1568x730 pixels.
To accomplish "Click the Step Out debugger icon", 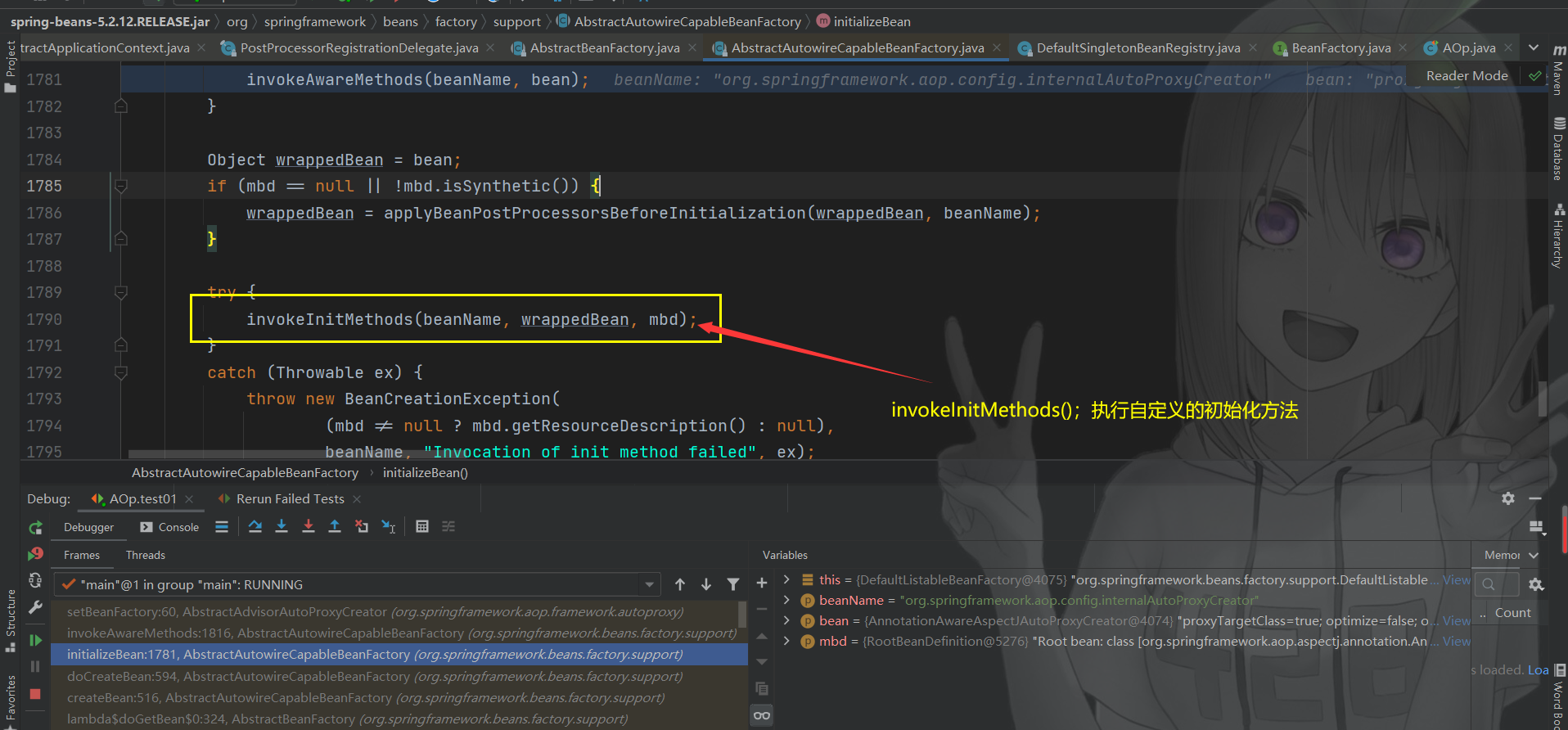I will [335, 526].
